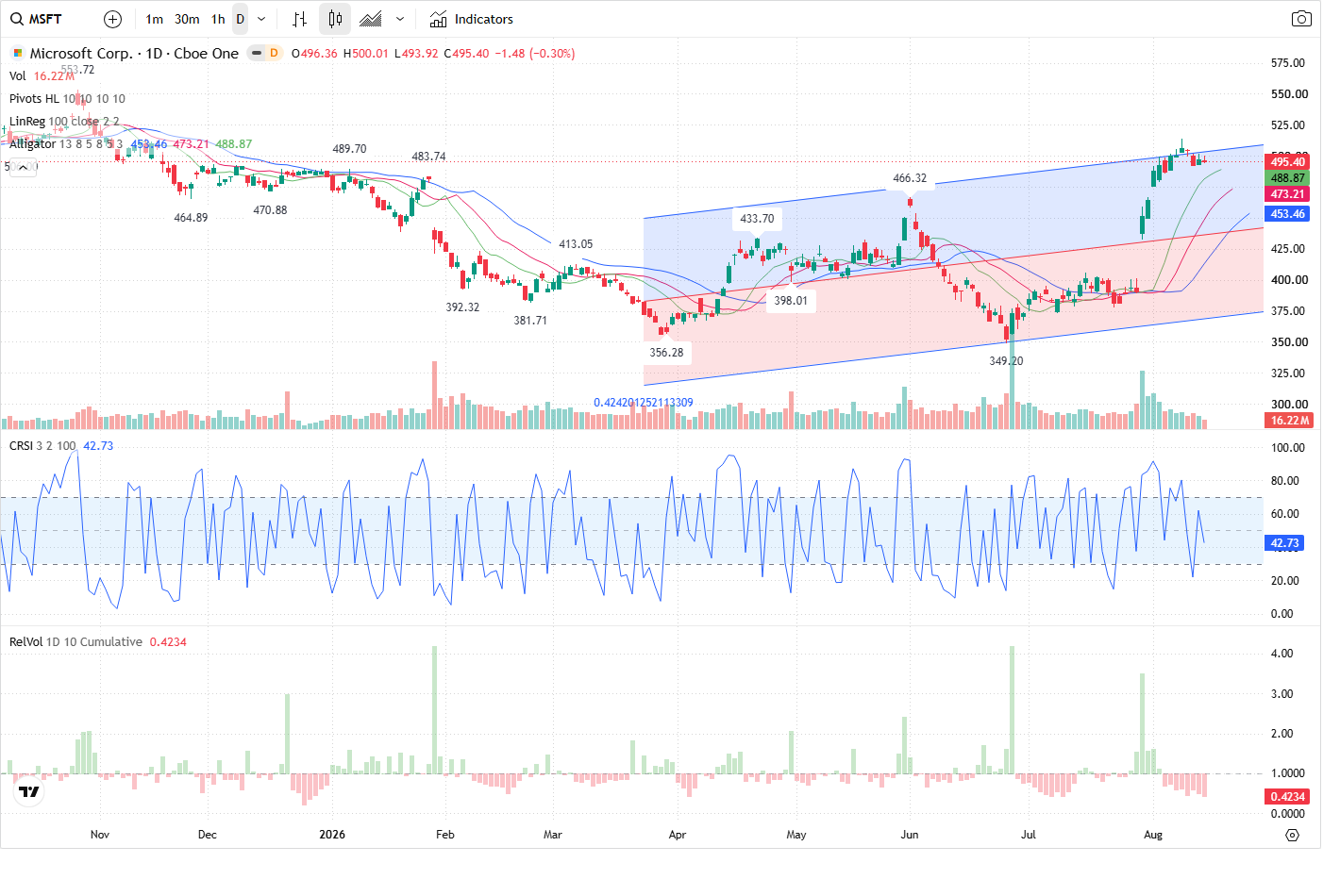Switch to the 30m interval
Image resolution: width=1340 pixels, height=896 pixels.
coord(187,19)
